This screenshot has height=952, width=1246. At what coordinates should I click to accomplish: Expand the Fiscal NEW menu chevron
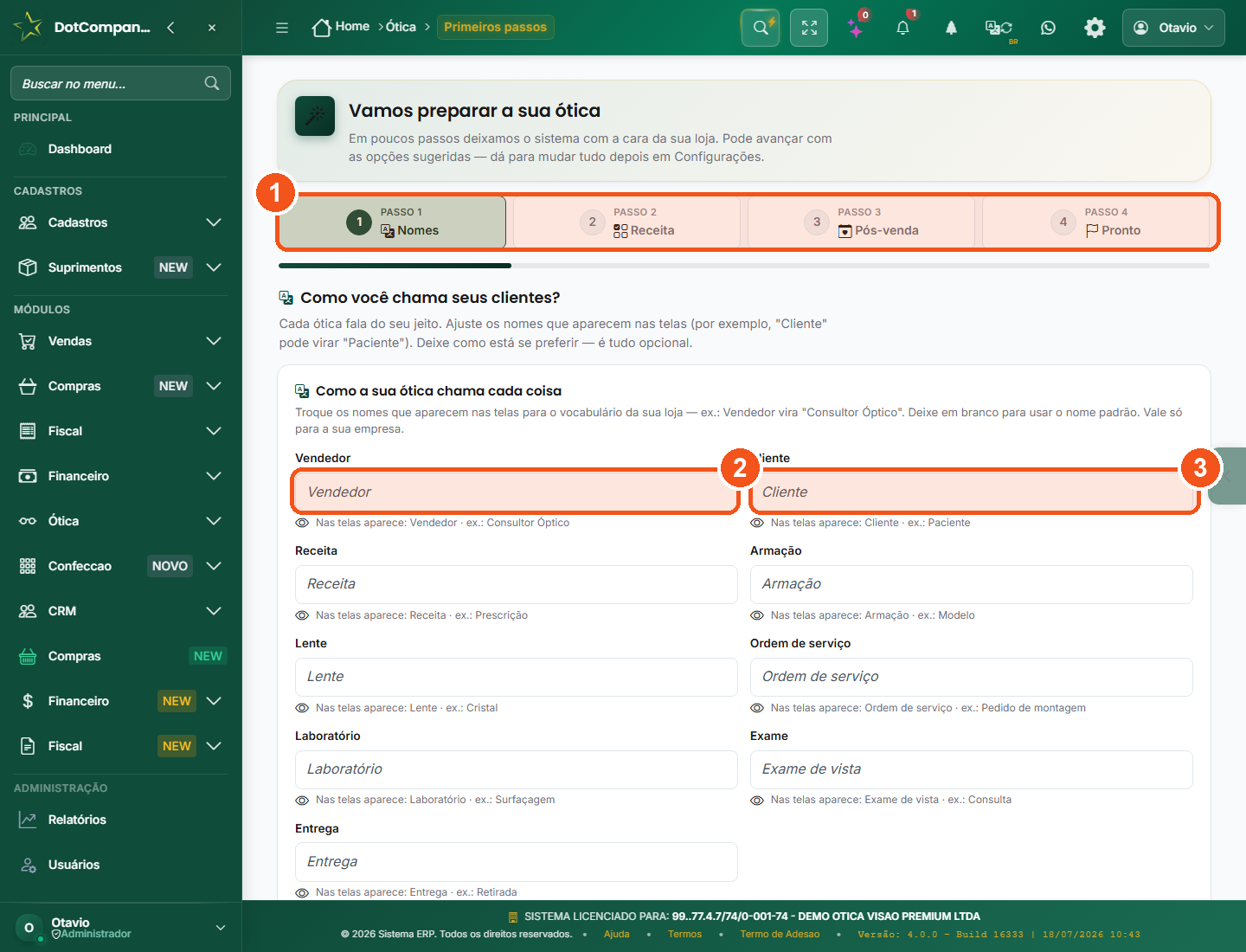[x=214, y=746]
